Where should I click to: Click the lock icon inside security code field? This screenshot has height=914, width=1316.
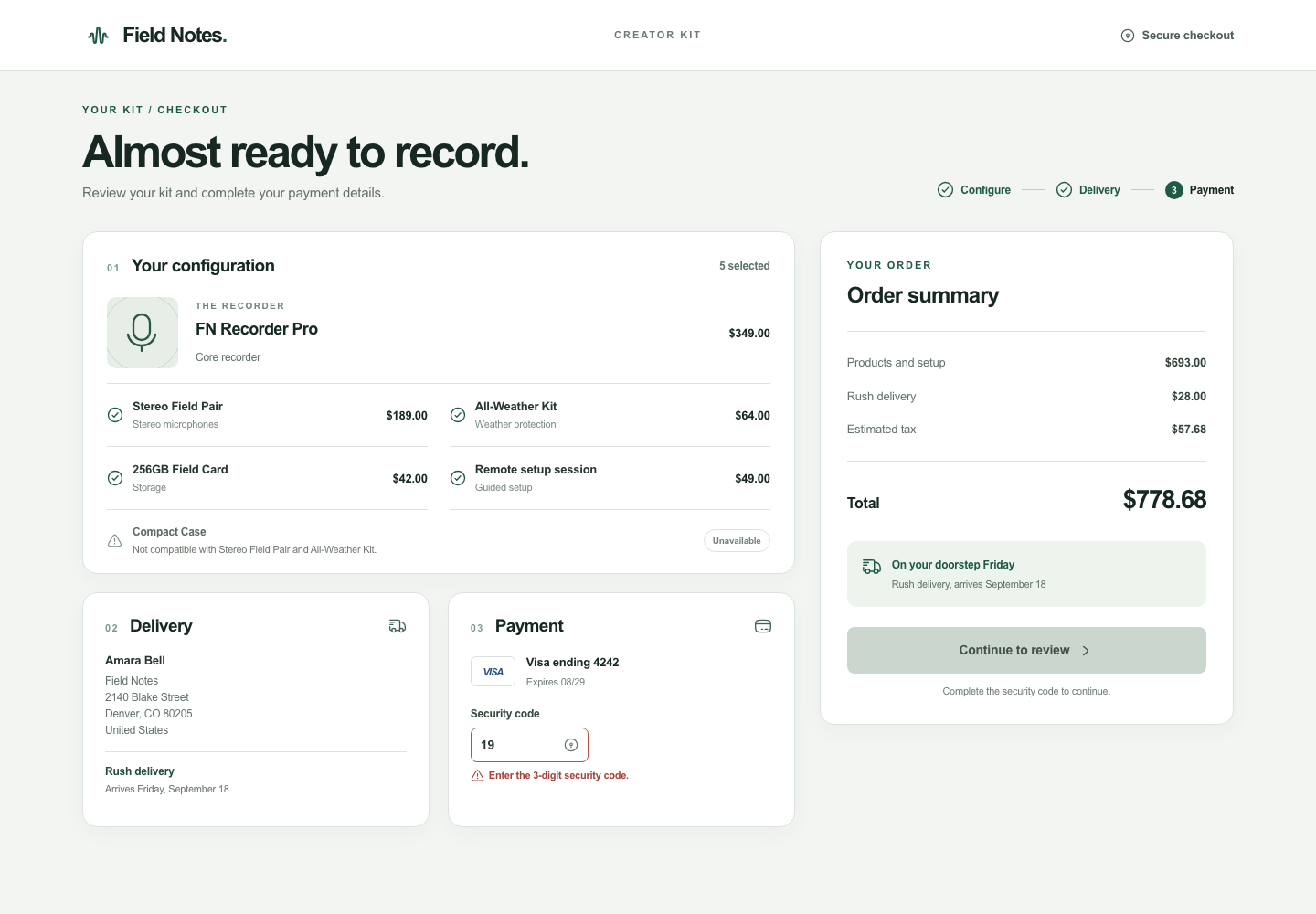tap(571, 745)
